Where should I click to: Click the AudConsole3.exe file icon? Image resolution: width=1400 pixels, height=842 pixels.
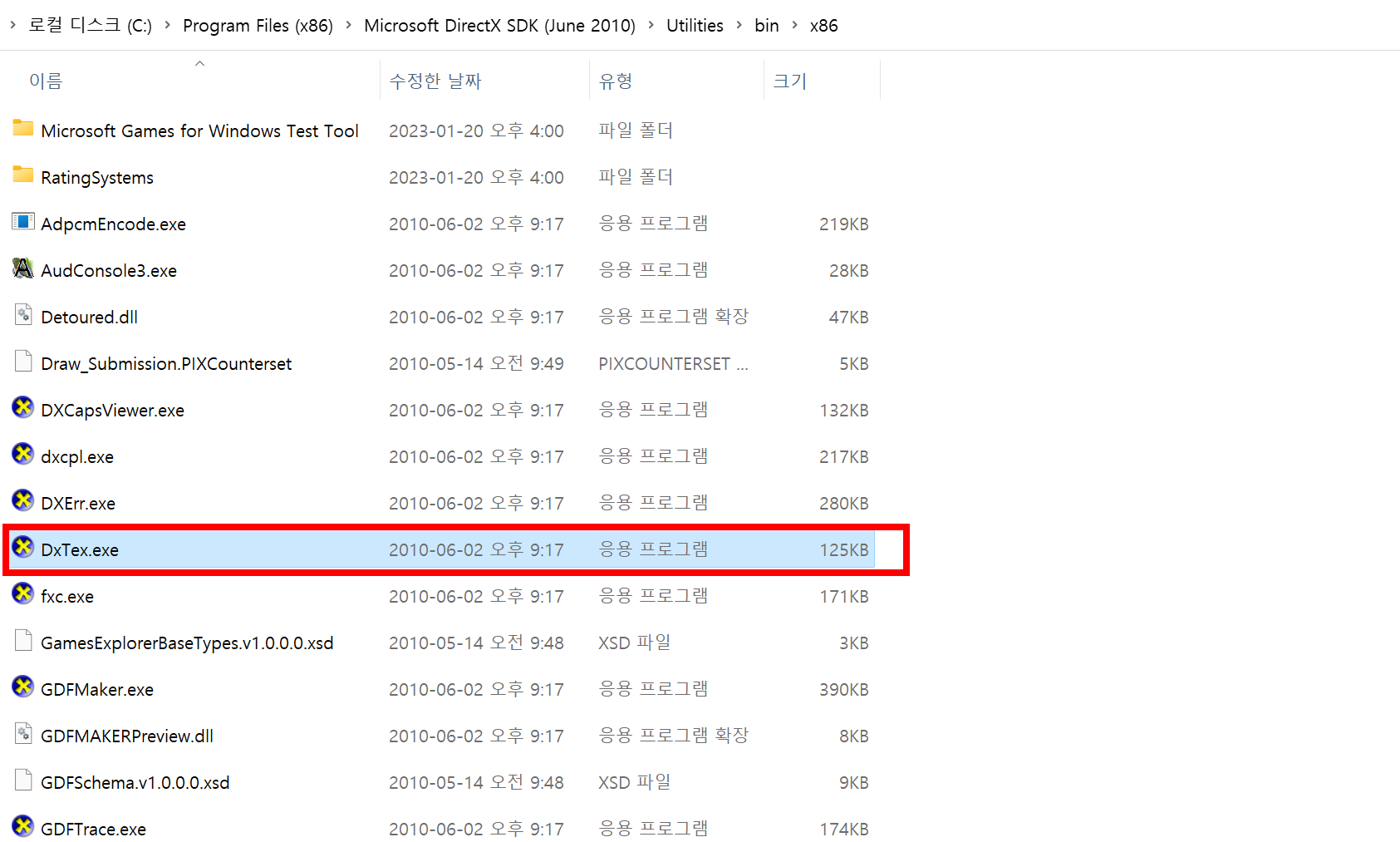pyautogui.click(x=23, y=268)
